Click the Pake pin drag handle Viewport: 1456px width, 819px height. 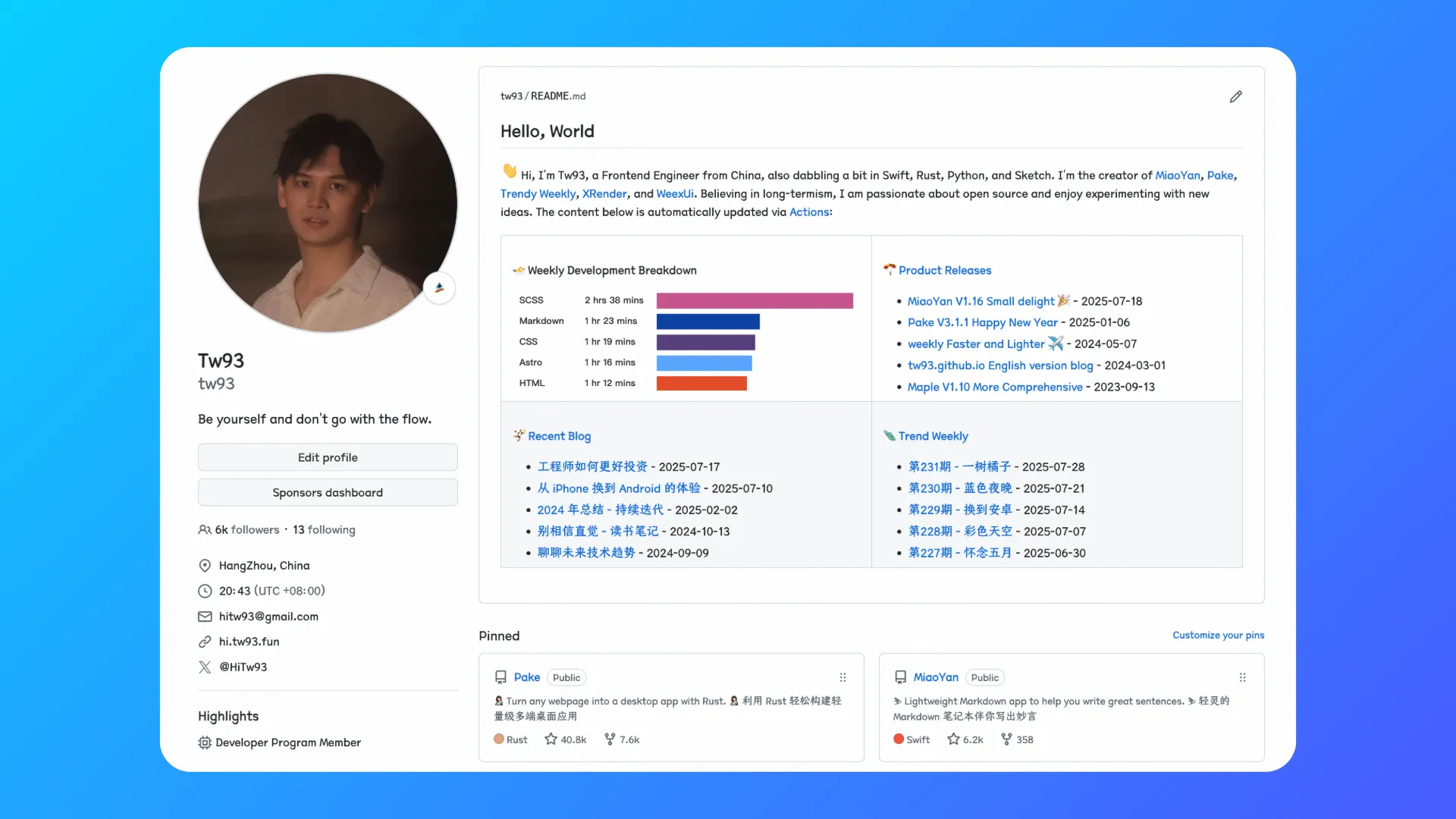point(843,677)
